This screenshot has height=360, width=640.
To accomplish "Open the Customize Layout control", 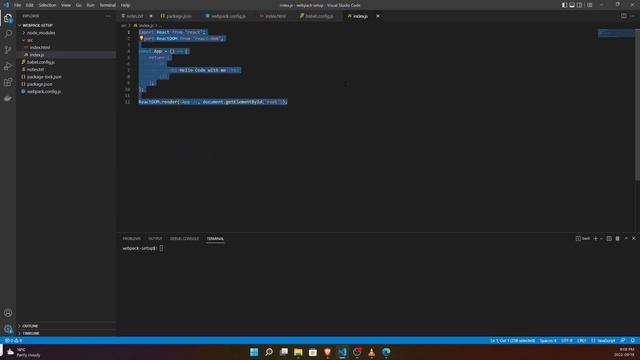I will coord(589,5).
